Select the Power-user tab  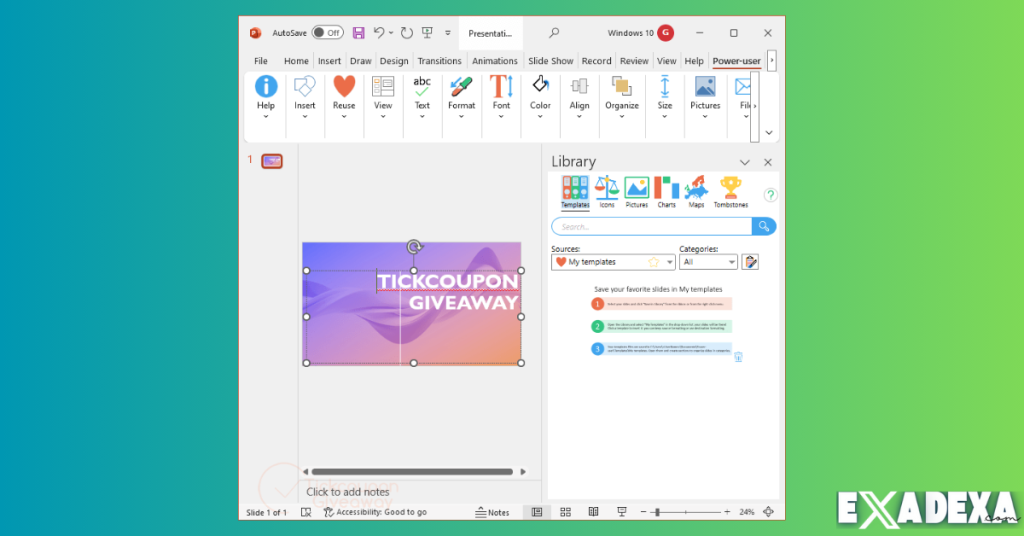point(736,61)
